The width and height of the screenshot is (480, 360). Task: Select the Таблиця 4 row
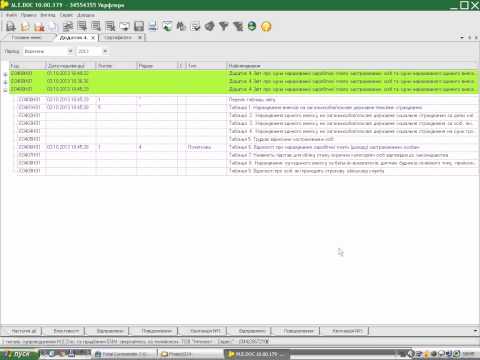click(x=247, y=131)
